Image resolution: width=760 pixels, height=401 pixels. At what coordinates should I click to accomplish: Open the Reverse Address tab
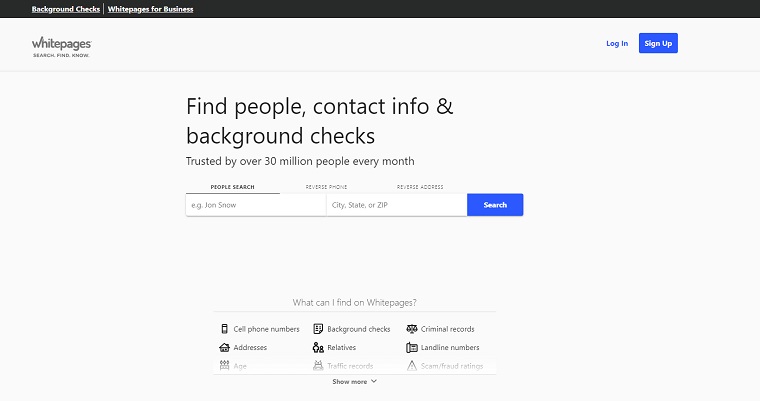420,187
